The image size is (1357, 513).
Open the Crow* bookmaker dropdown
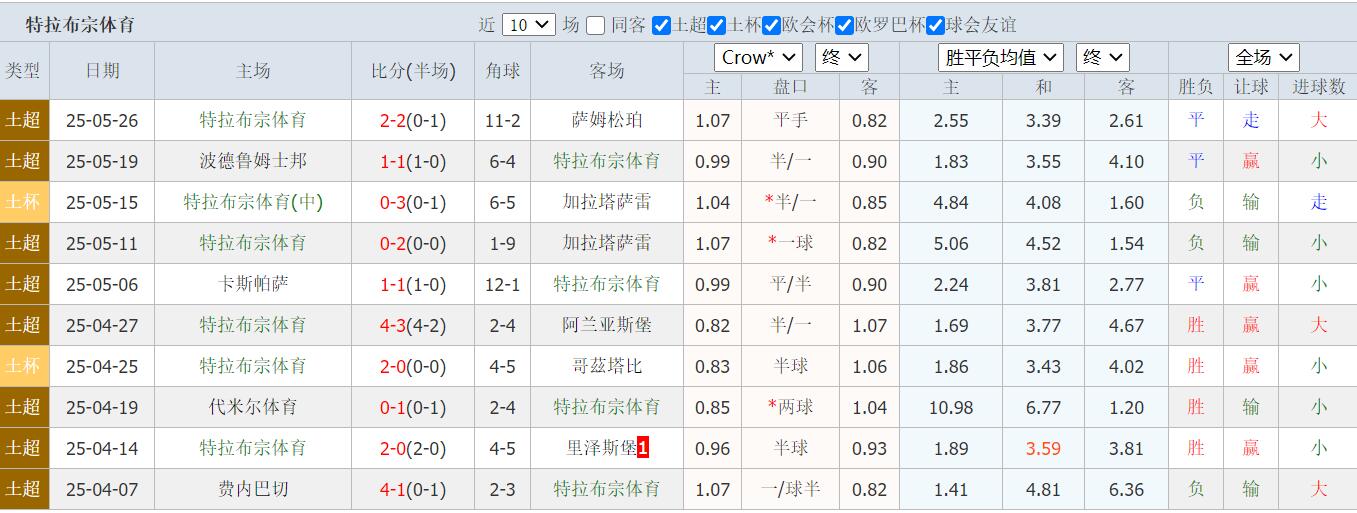pos(758,58)
